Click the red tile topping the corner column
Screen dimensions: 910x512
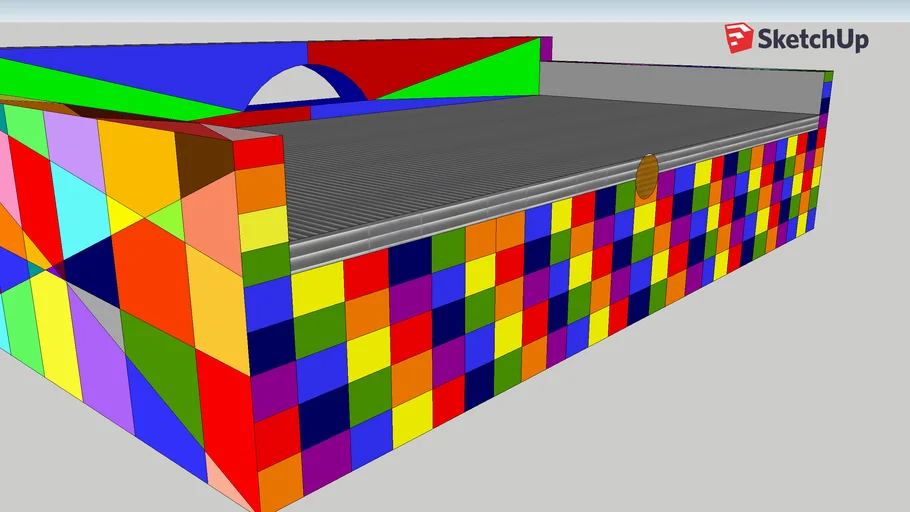coord(259,151)
